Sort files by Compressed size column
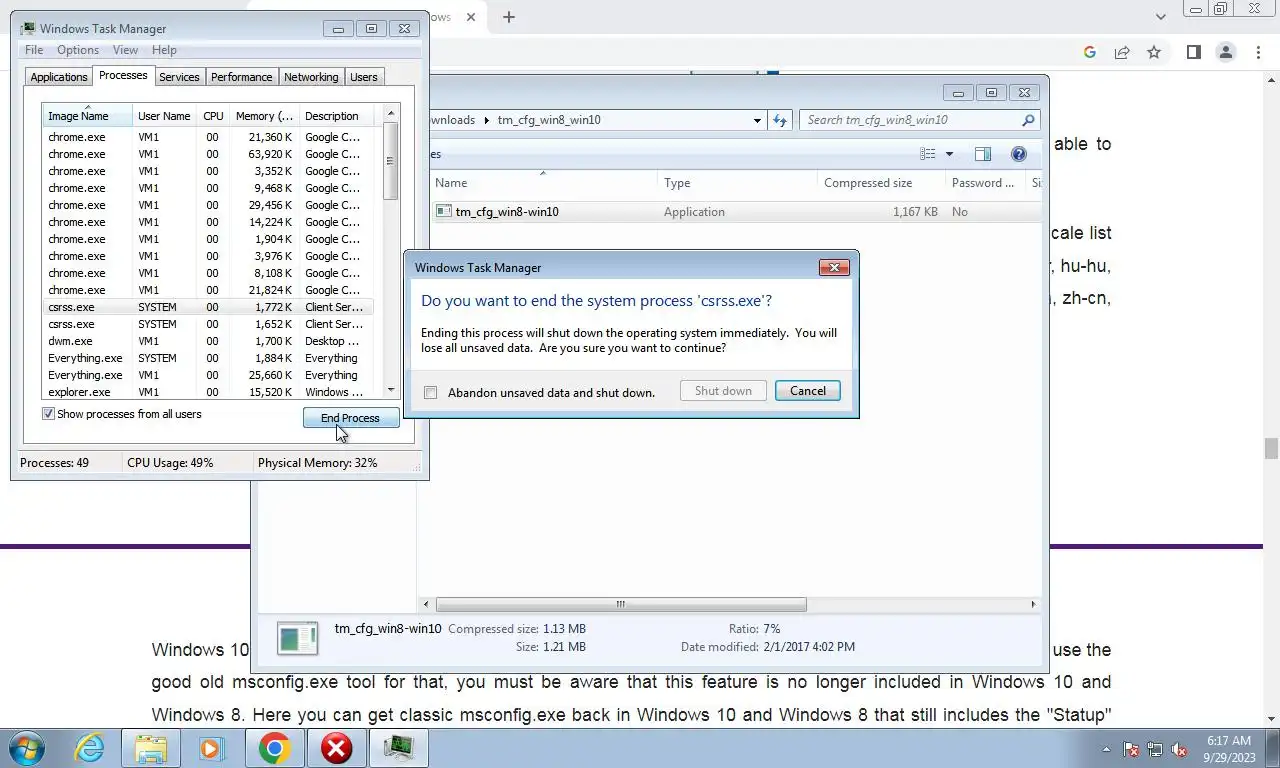The width and height of the screenshot is (1280, 768). (880, 183)
